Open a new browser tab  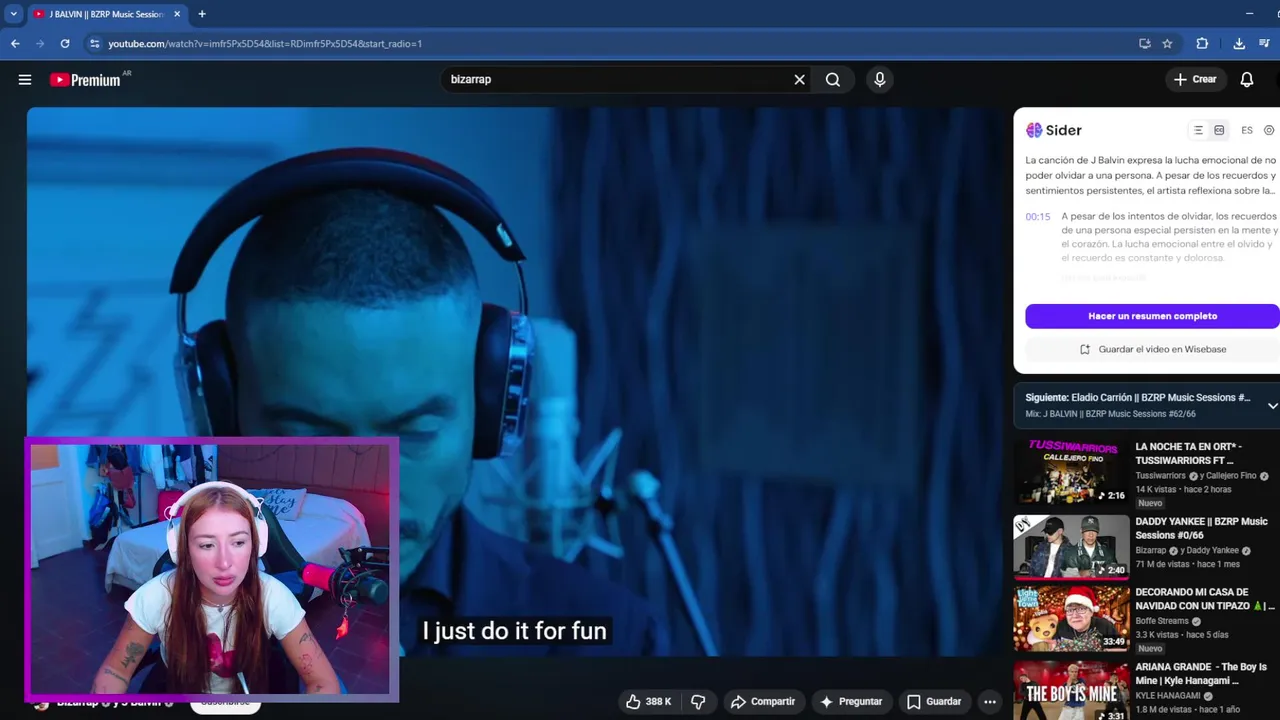pyautogui.click(x=202, y=14)
